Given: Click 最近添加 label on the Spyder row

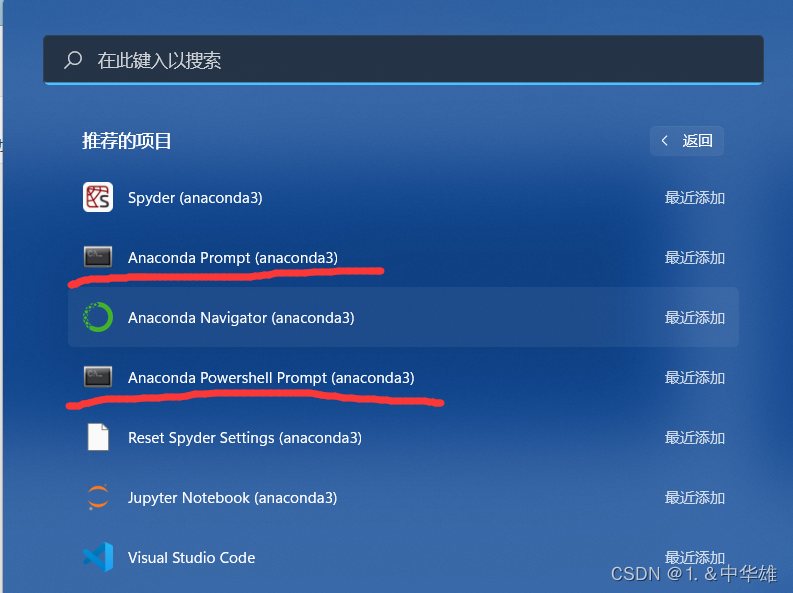Looking at the screenshot, I should click(694, 198).
